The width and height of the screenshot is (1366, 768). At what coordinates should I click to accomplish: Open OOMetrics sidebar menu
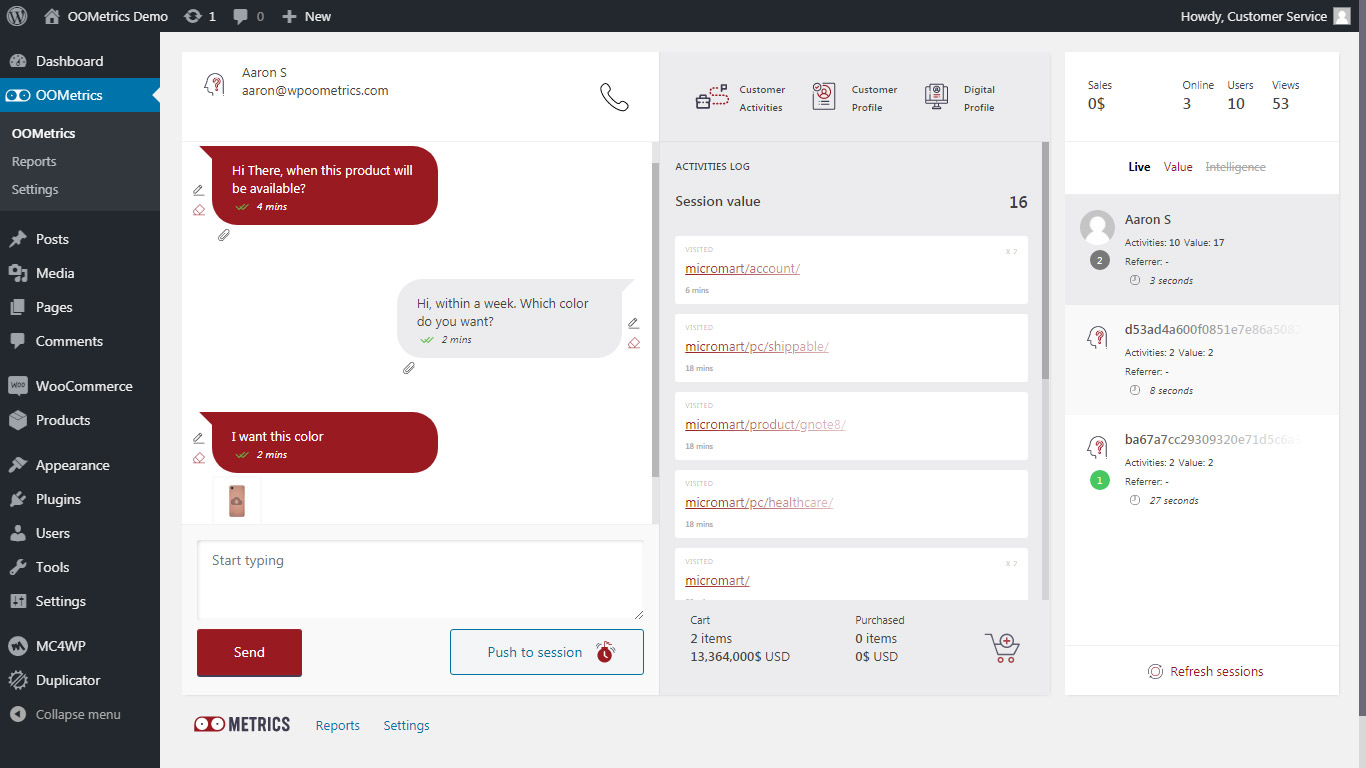(x=80, y=95)
